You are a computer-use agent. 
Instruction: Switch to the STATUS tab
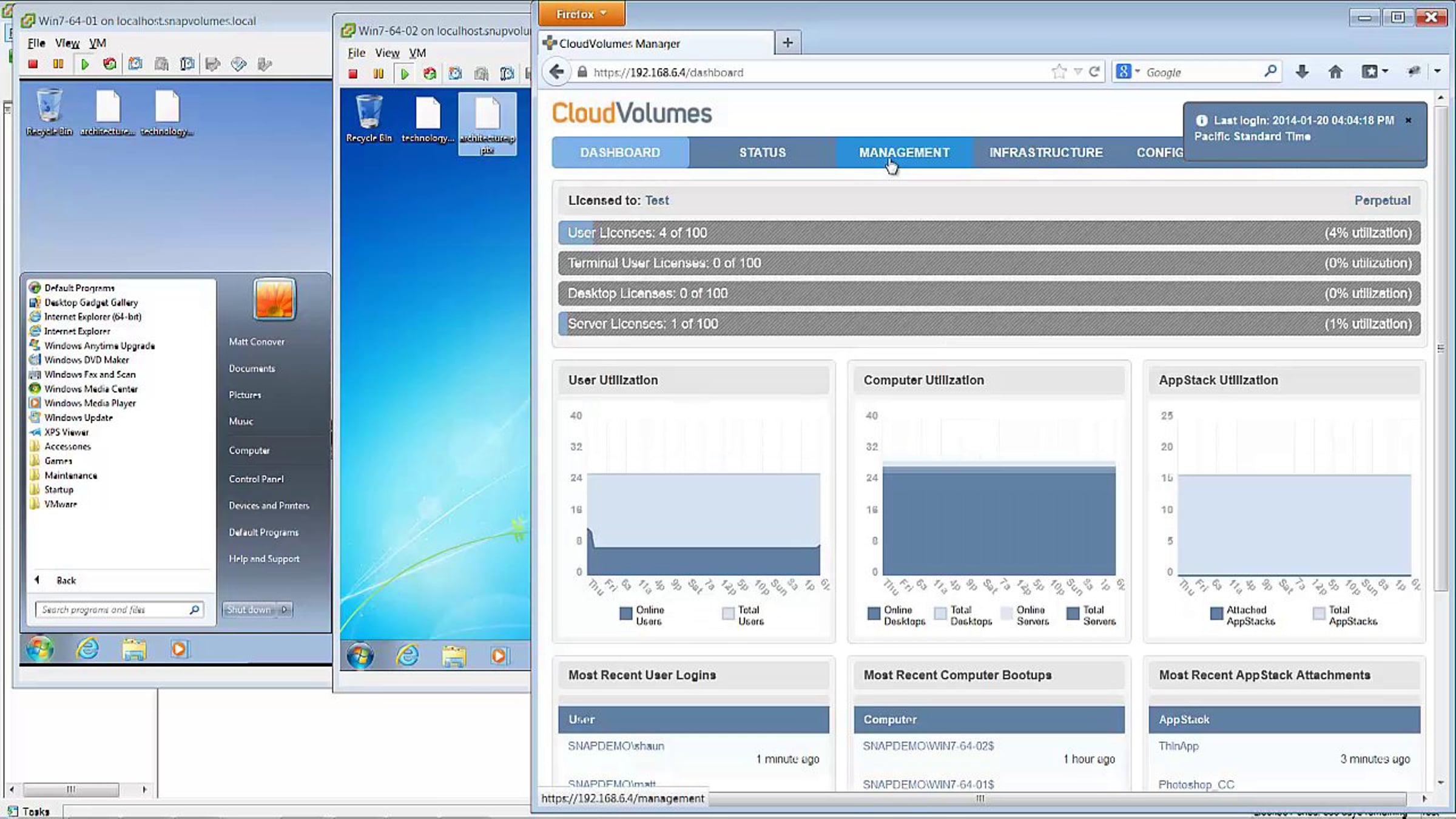(x=763, y=152)
